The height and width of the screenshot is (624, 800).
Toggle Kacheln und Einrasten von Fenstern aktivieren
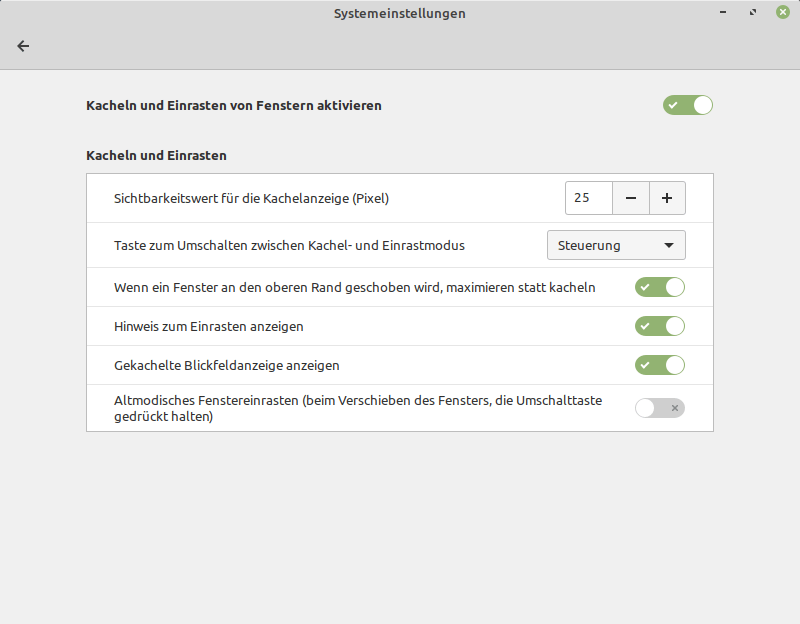[x=687, y=105]
